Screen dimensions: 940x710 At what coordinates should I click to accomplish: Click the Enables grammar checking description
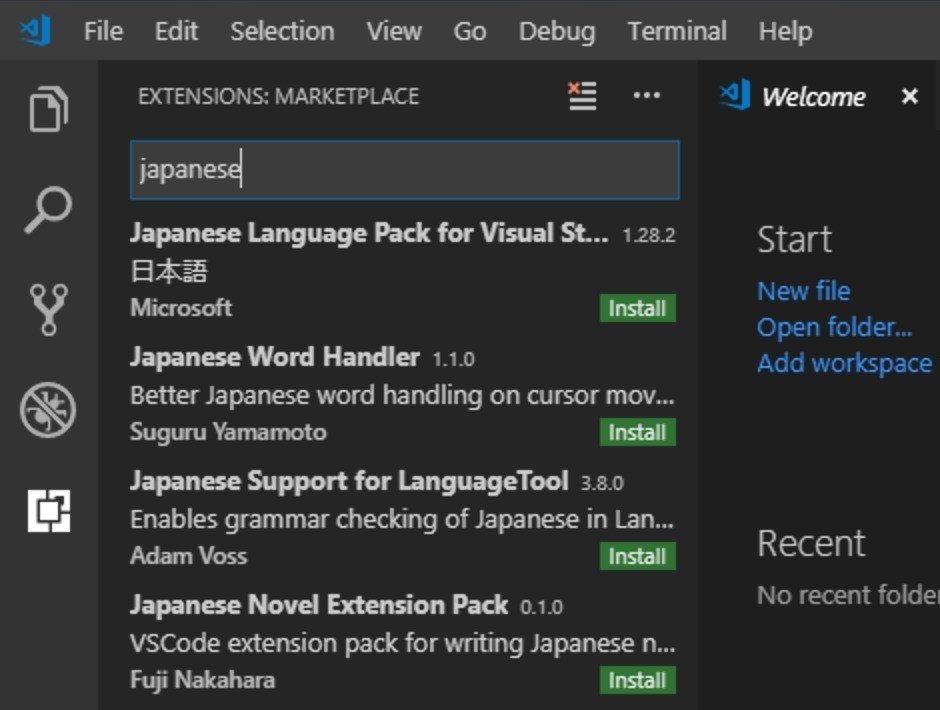pos(402,520)
